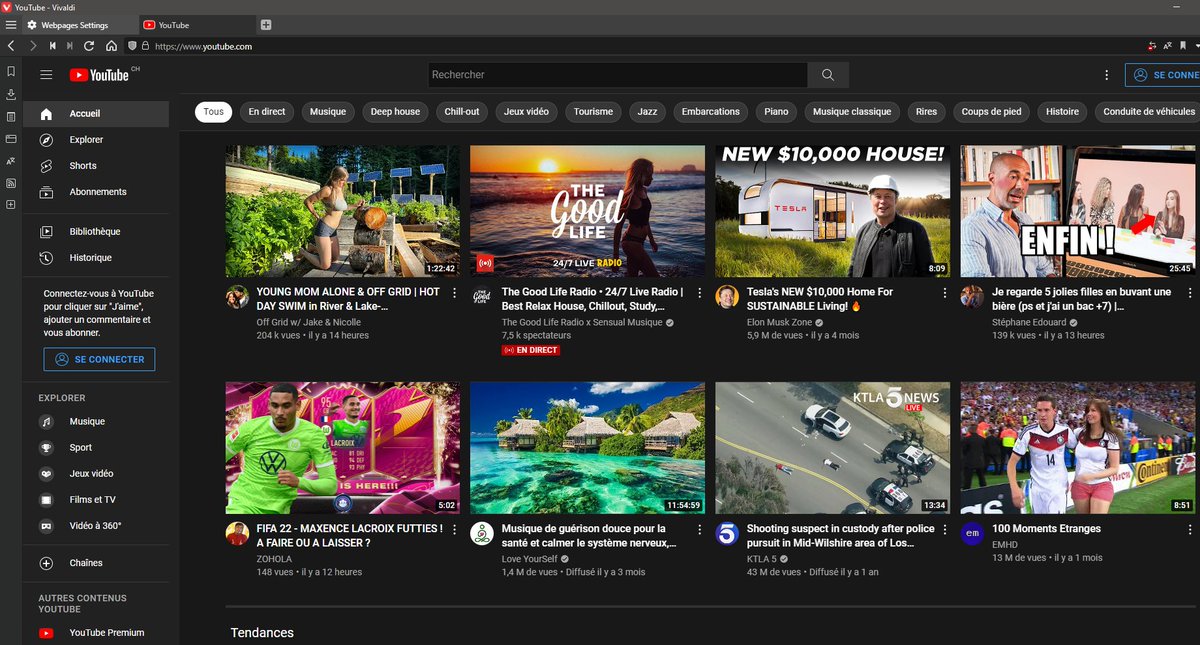This screenshot has height=645, width=1200.
Task: Select the En direct filter chip
Action: click(x=267, y=112)
